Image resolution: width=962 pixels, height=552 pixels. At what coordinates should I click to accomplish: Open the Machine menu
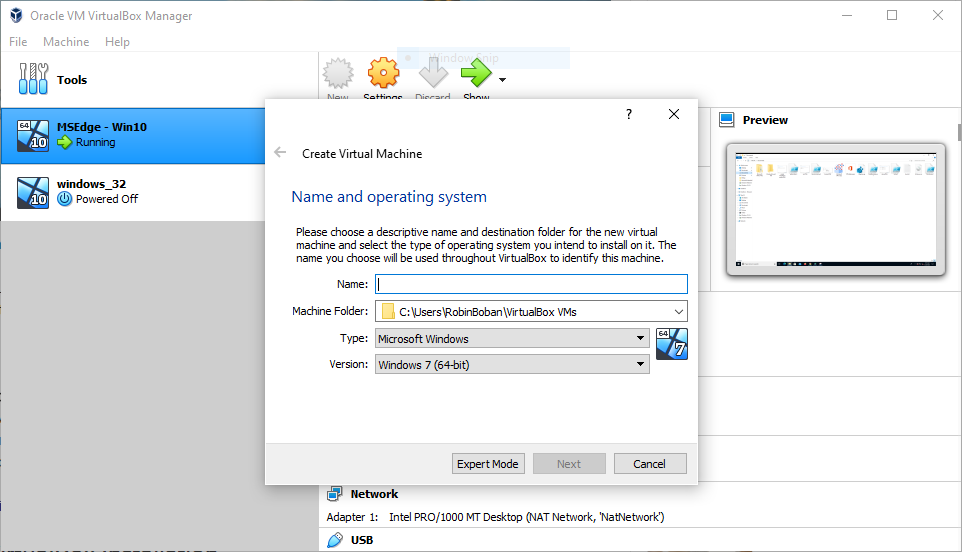click(x=66, y=42)
